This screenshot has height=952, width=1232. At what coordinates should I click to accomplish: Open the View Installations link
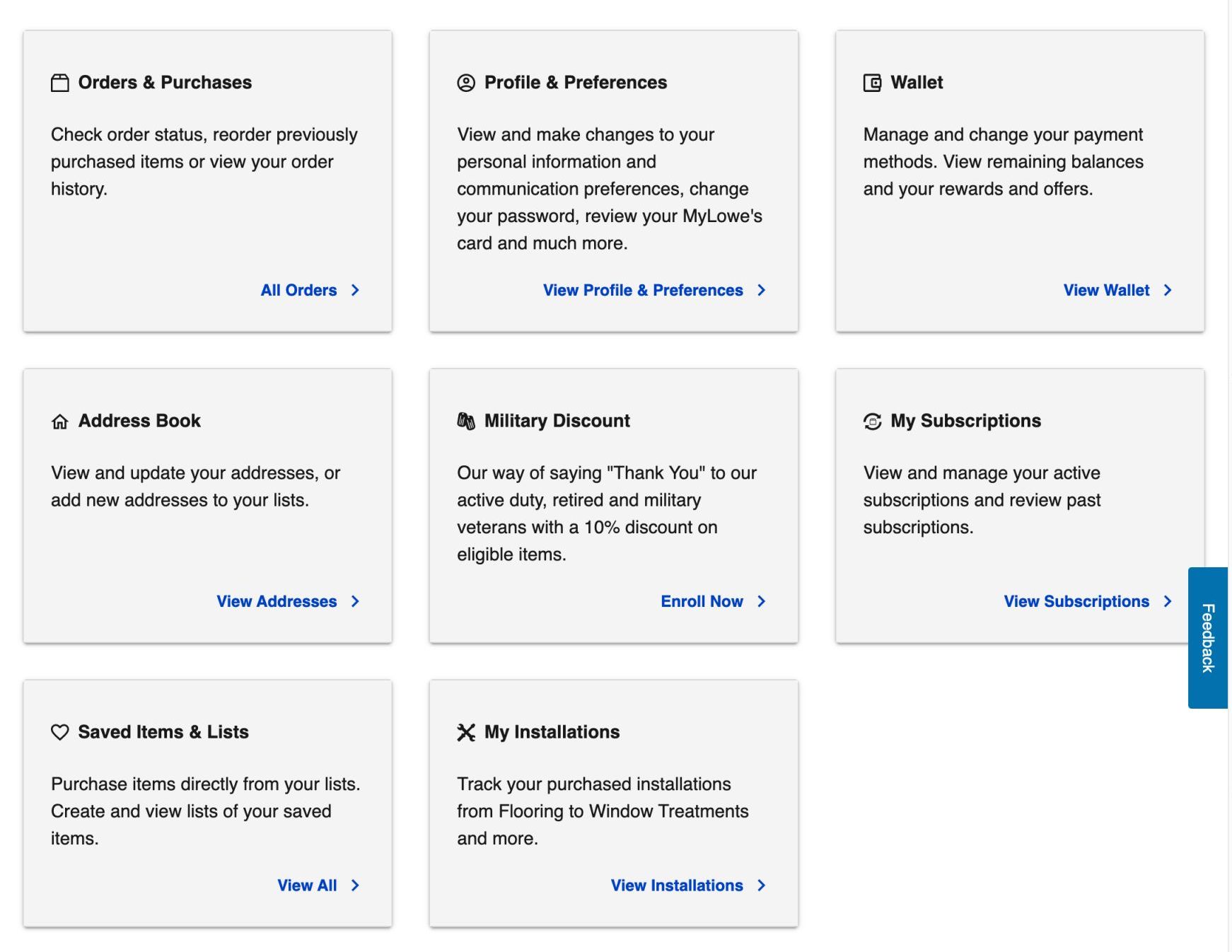(676, 886)
